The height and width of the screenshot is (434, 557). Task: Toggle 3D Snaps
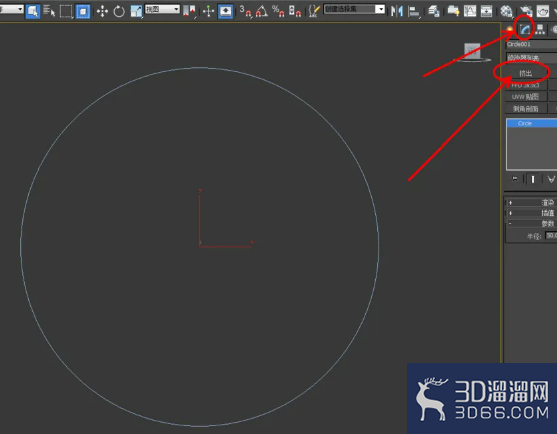[245, 11]
